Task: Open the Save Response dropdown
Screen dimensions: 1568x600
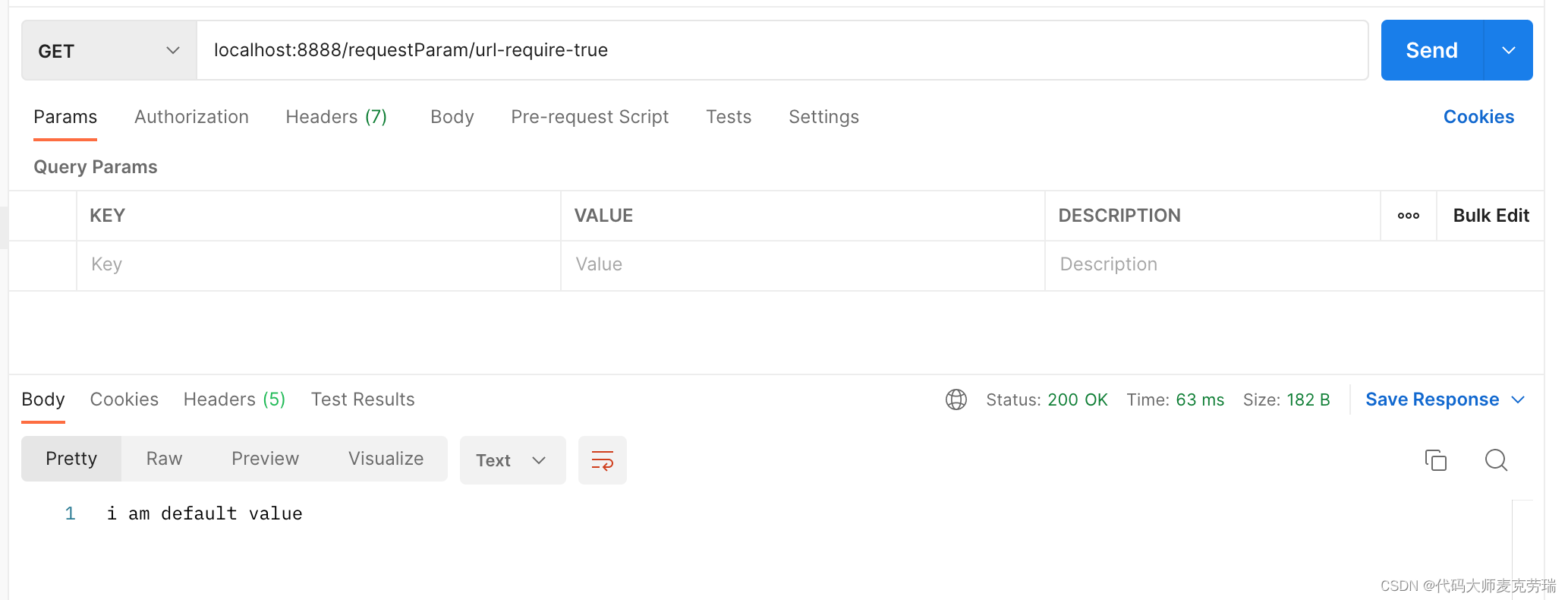Action: coord(1445,399)
